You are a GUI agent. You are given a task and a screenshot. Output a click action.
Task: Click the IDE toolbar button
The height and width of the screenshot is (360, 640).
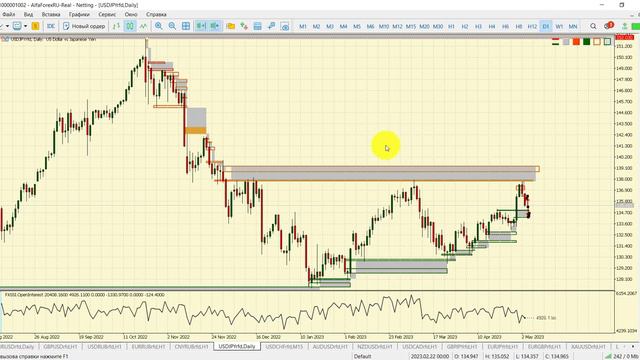(x=51, y=26)
